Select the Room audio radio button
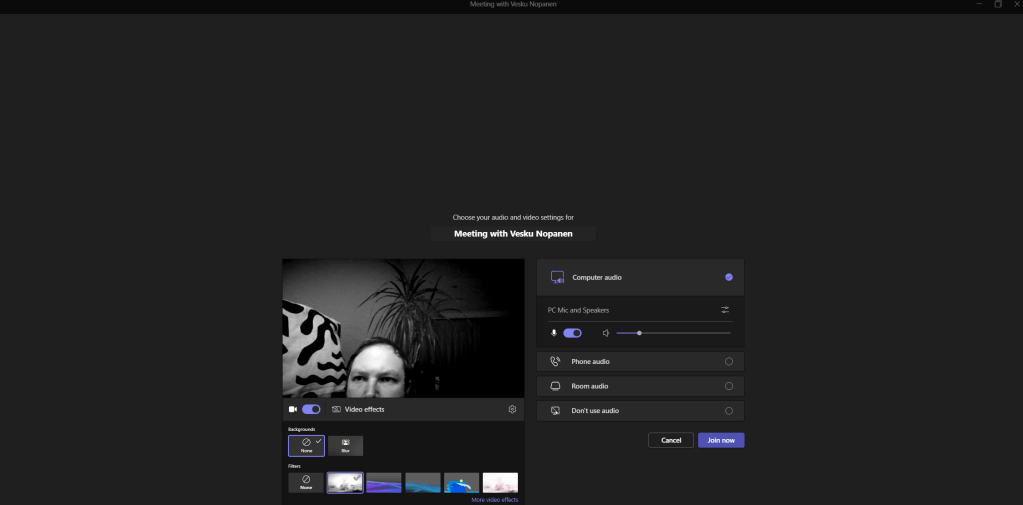 [728, 386]
